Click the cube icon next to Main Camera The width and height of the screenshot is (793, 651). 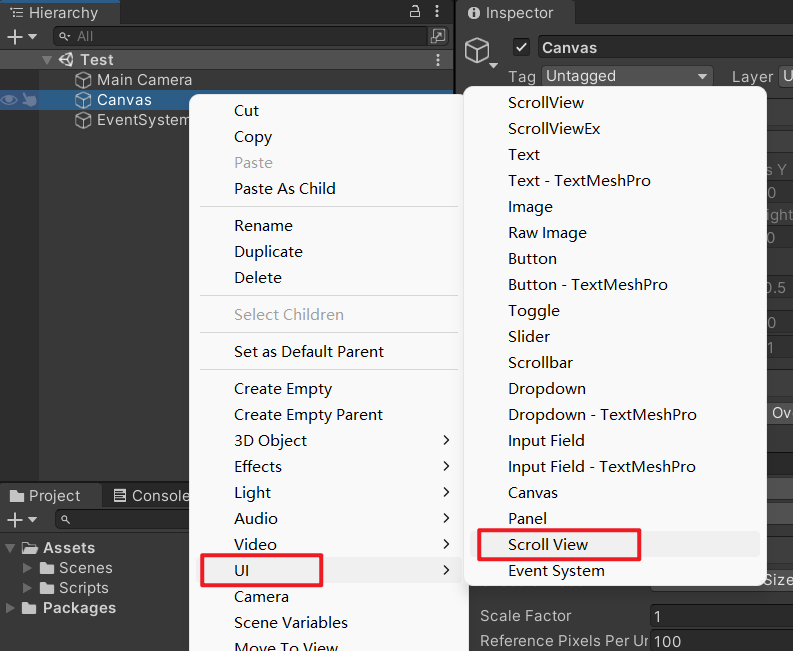click(83, 80)
